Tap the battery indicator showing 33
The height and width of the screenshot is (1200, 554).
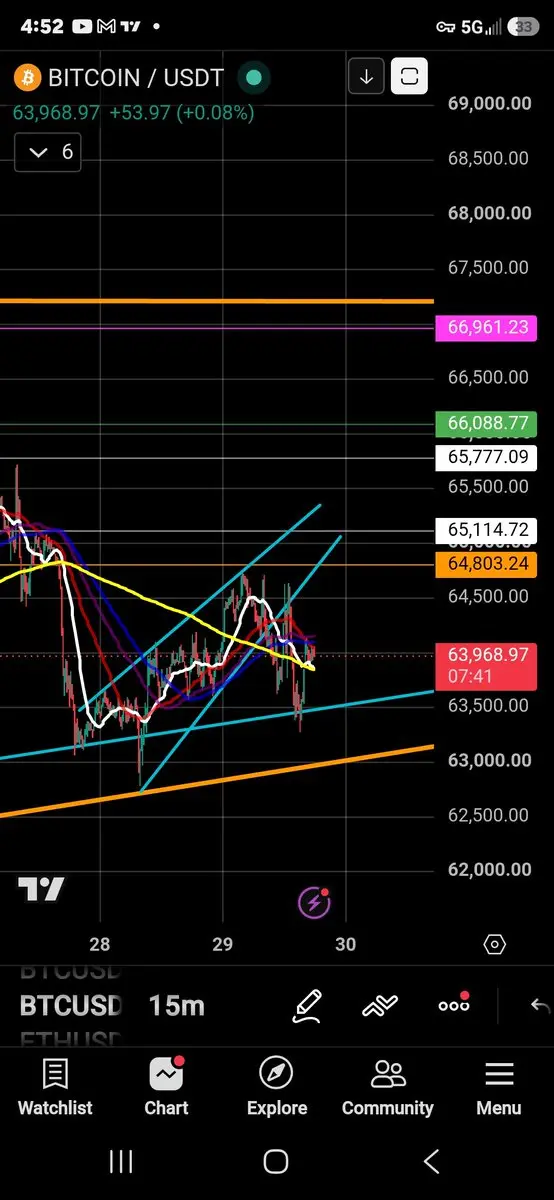click(521, 27)
